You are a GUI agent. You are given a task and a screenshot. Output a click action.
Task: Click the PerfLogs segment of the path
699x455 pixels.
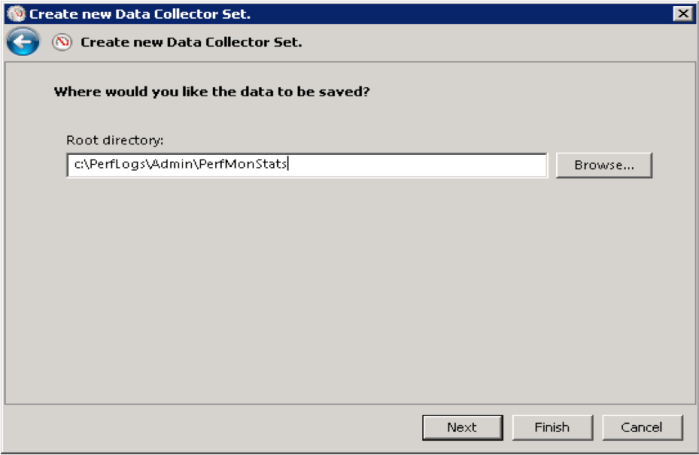115,165
